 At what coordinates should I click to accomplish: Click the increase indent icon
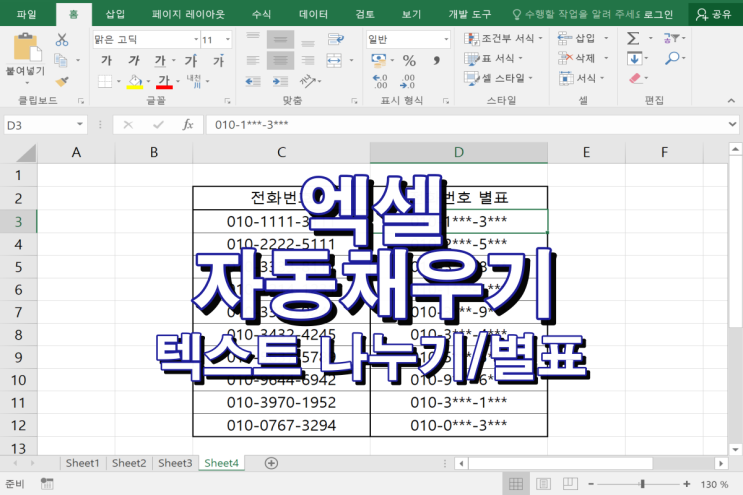point(280,81)
